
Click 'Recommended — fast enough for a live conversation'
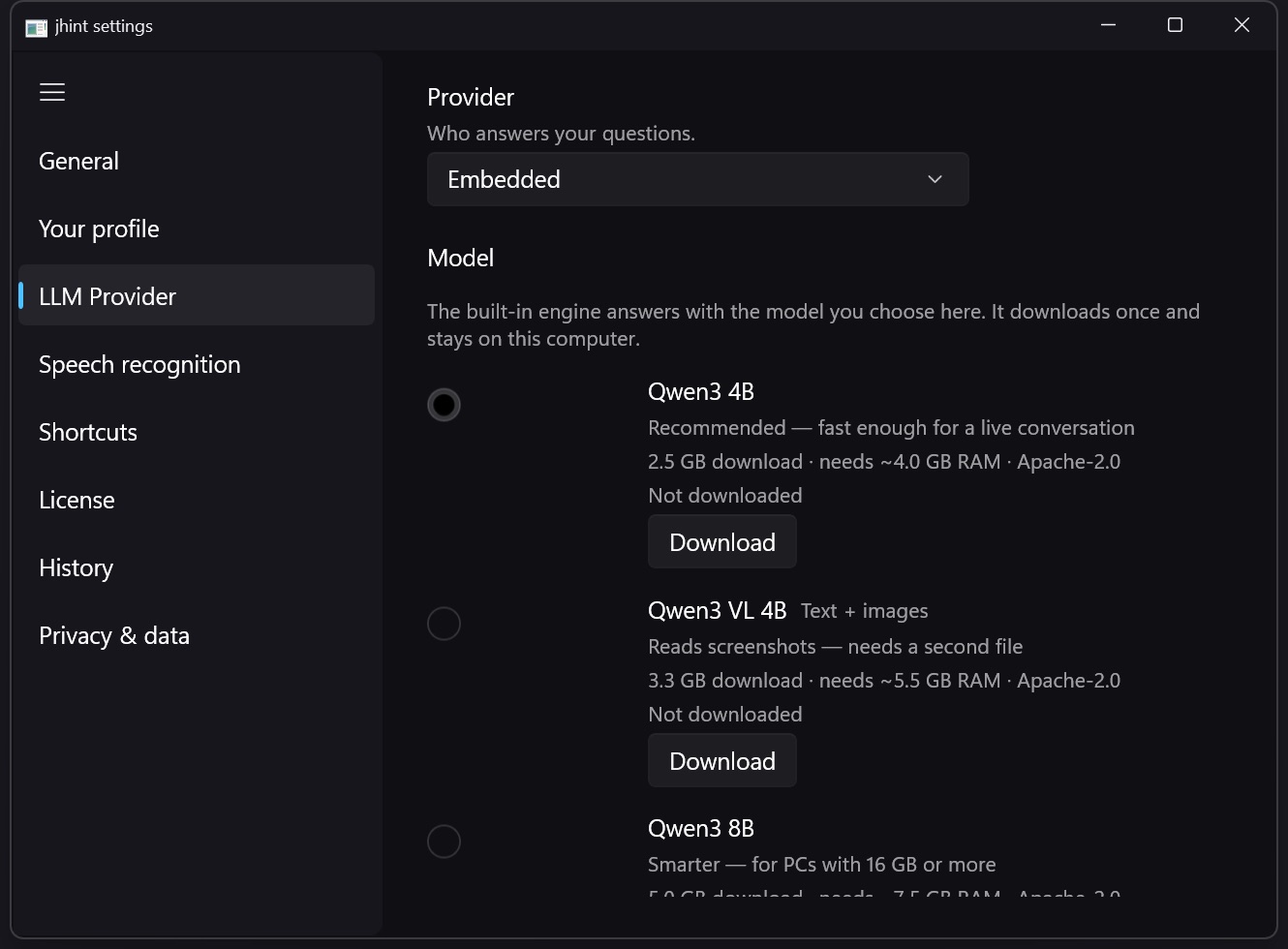891,428
